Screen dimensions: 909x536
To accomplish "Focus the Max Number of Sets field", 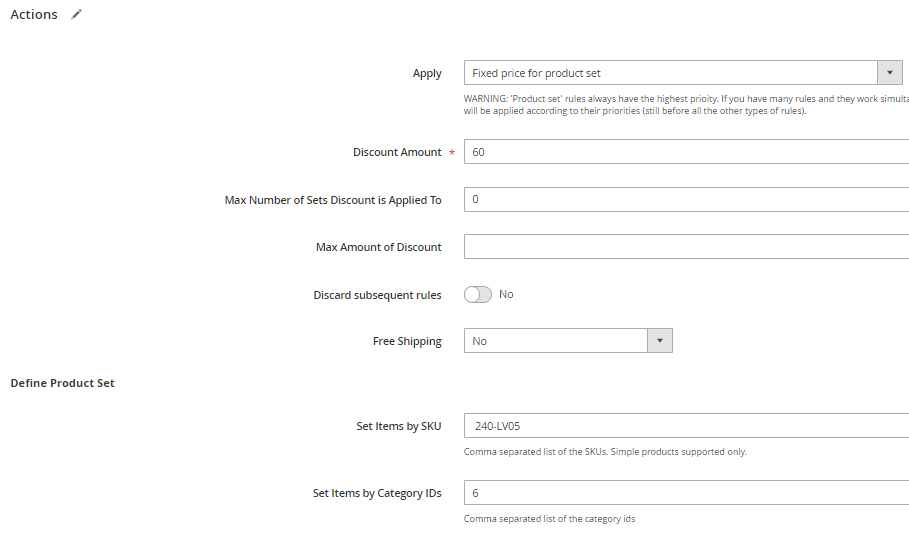I will point(686,199).
